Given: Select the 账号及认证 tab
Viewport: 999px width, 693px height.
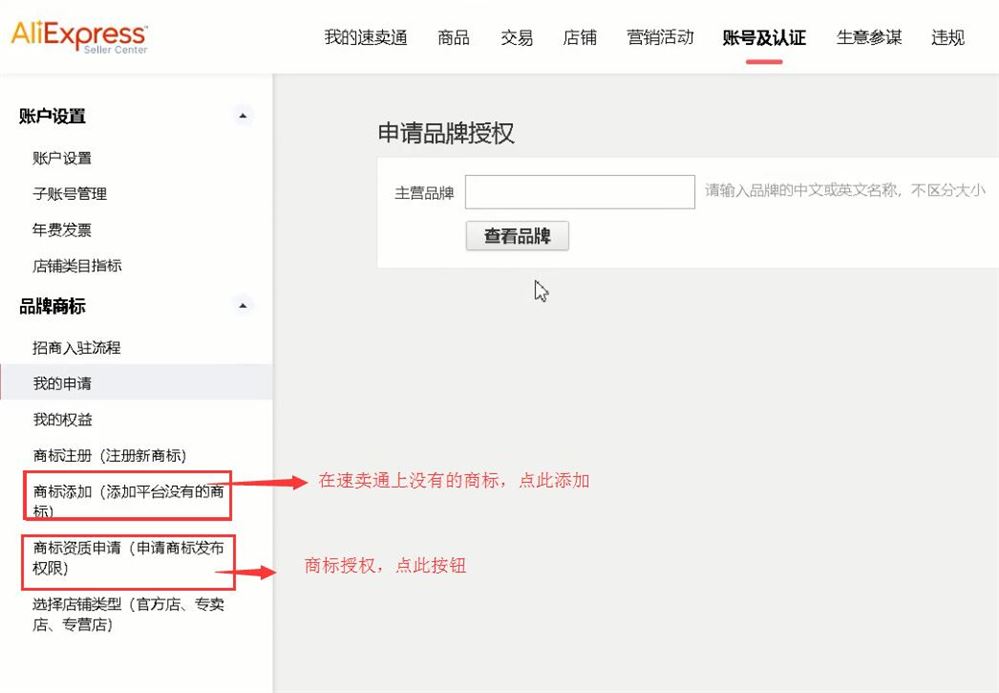Looking at the screenshot, I should pos(764,38).
